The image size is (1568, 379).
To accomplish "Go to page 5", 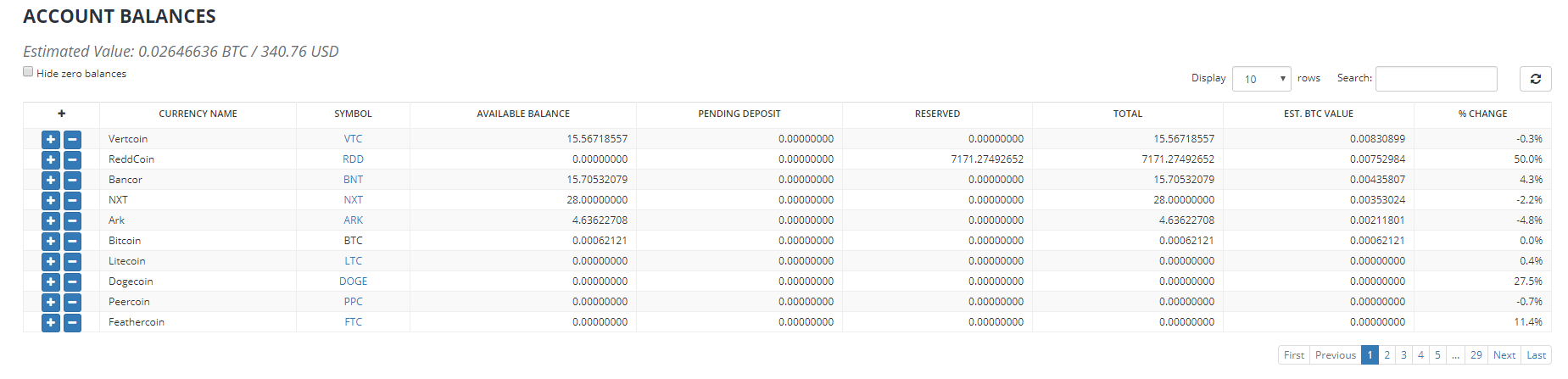I will (x=1437, y=355).
